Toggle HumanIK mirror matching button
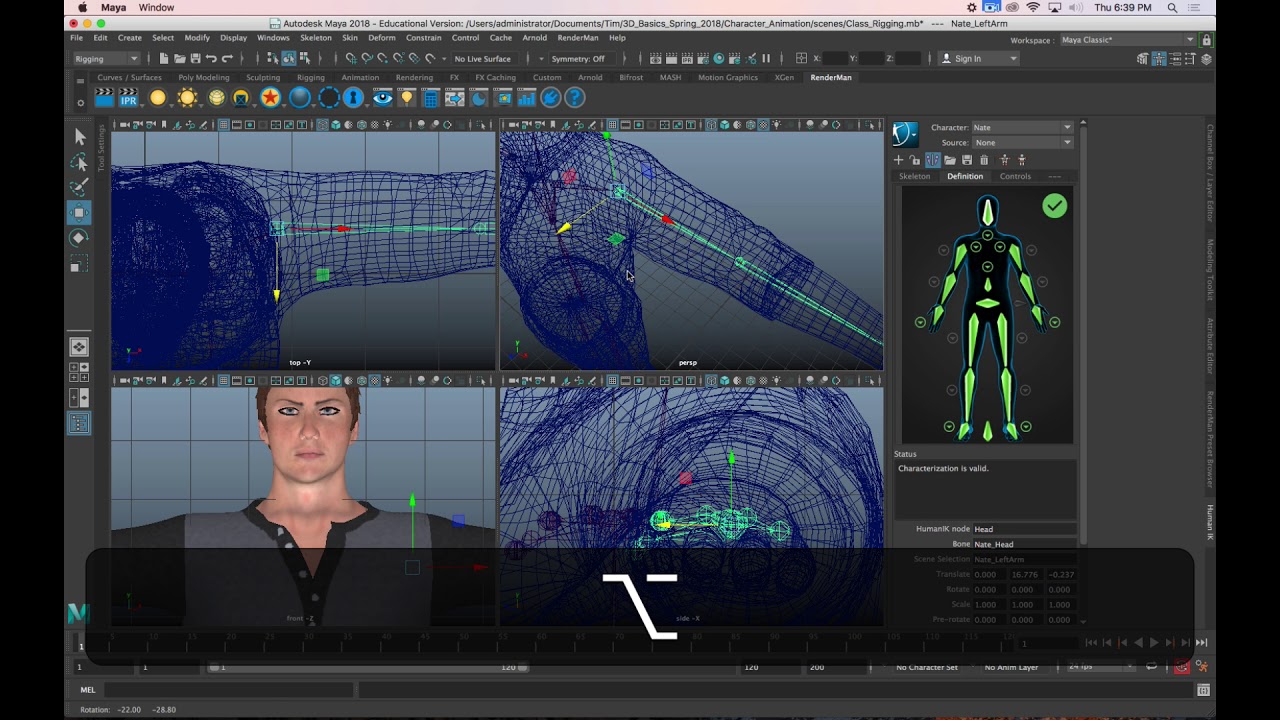The height and width of the screenshot is (720, 1280). 933,160
